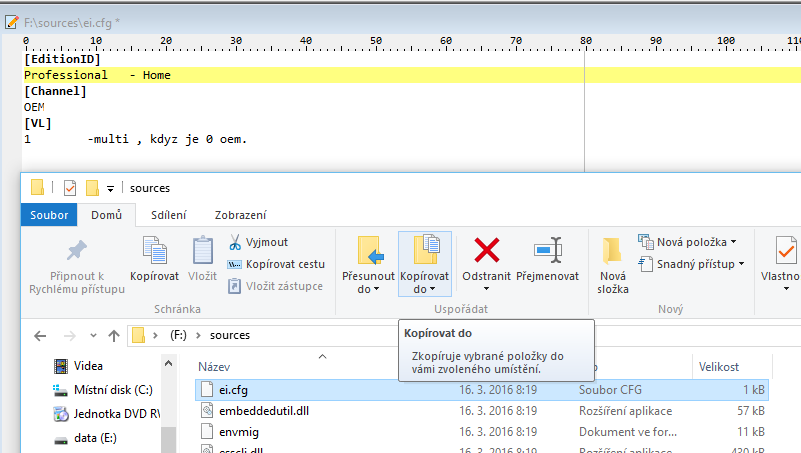This screenshot has width=801, height=453.
Task: Select the embeddedutil.dll file
Action: (264, 411)
